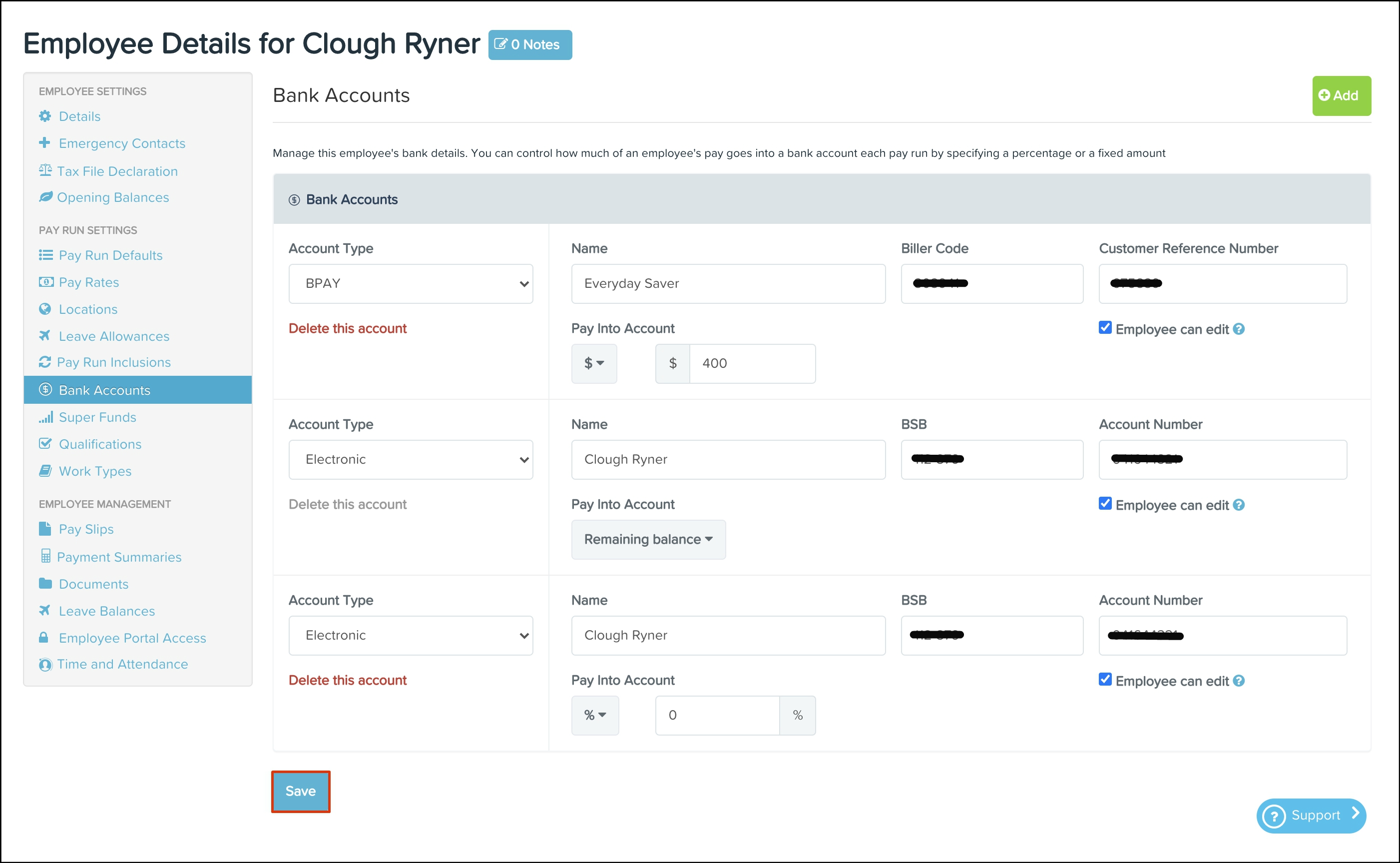Edit the 400 Pay Into Account amount field
Image resolution: width=1400 pixels, height=863 pixels.
click(x=753, y=364)
